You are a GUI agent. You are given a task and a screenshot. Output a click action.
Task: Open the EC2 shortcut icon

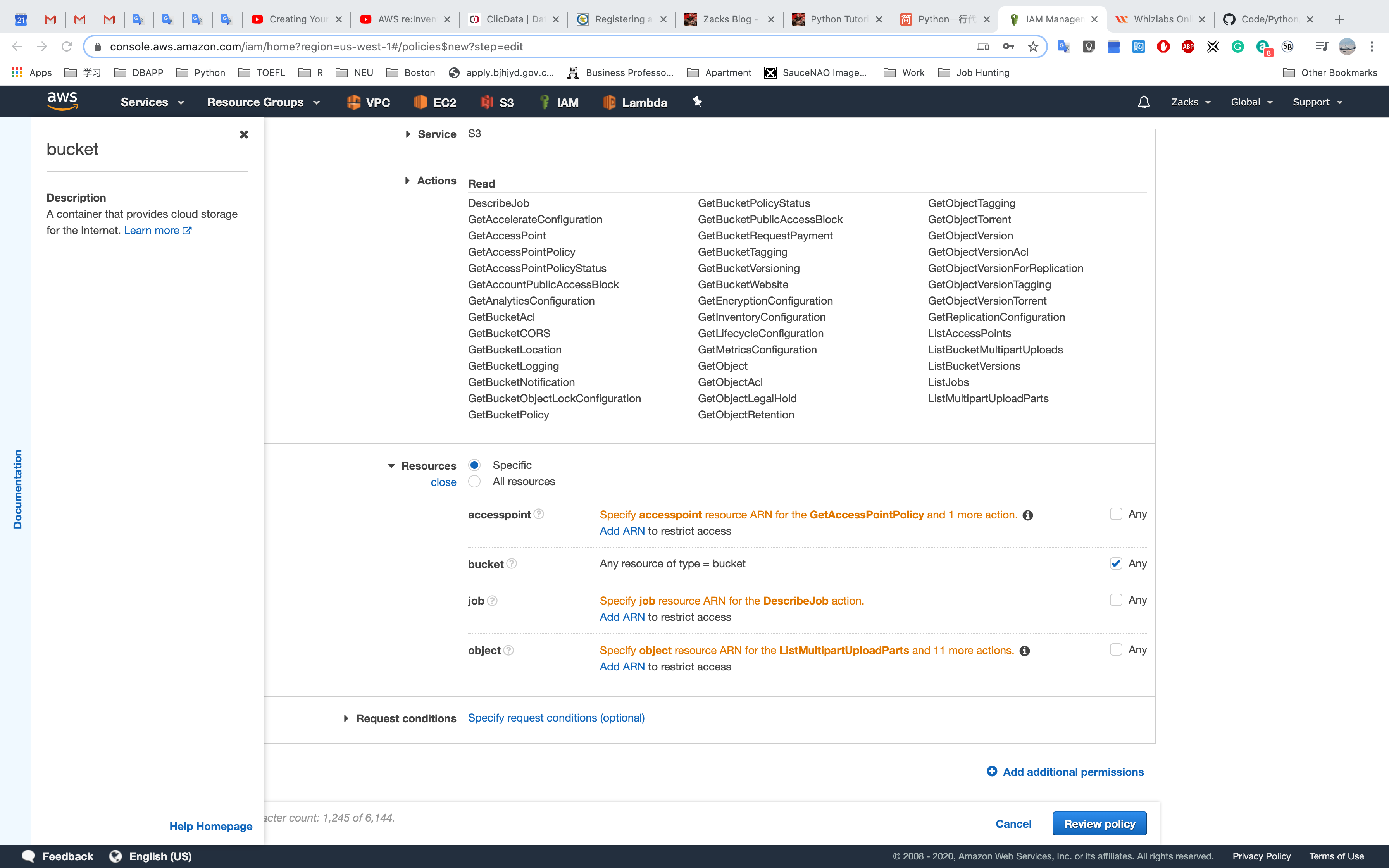tap(435, 102)
